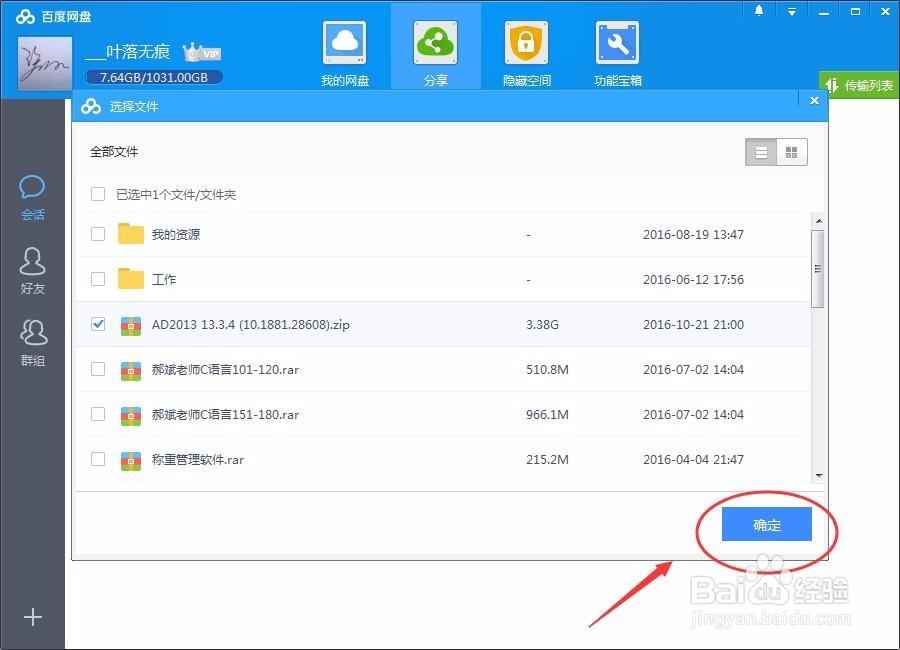Click the plus icon at sidebar bottom
Screen dimensions: 900x650
pyautogui.click(x=33, y=617)
